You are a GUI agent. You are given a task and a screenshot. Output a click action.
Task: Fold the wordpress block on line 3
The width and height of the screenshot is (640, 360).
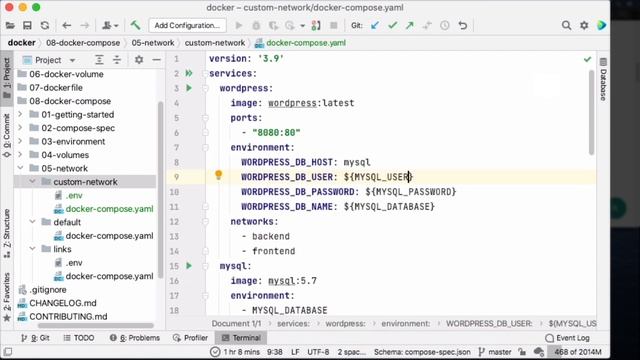click(x=205, y=88)
